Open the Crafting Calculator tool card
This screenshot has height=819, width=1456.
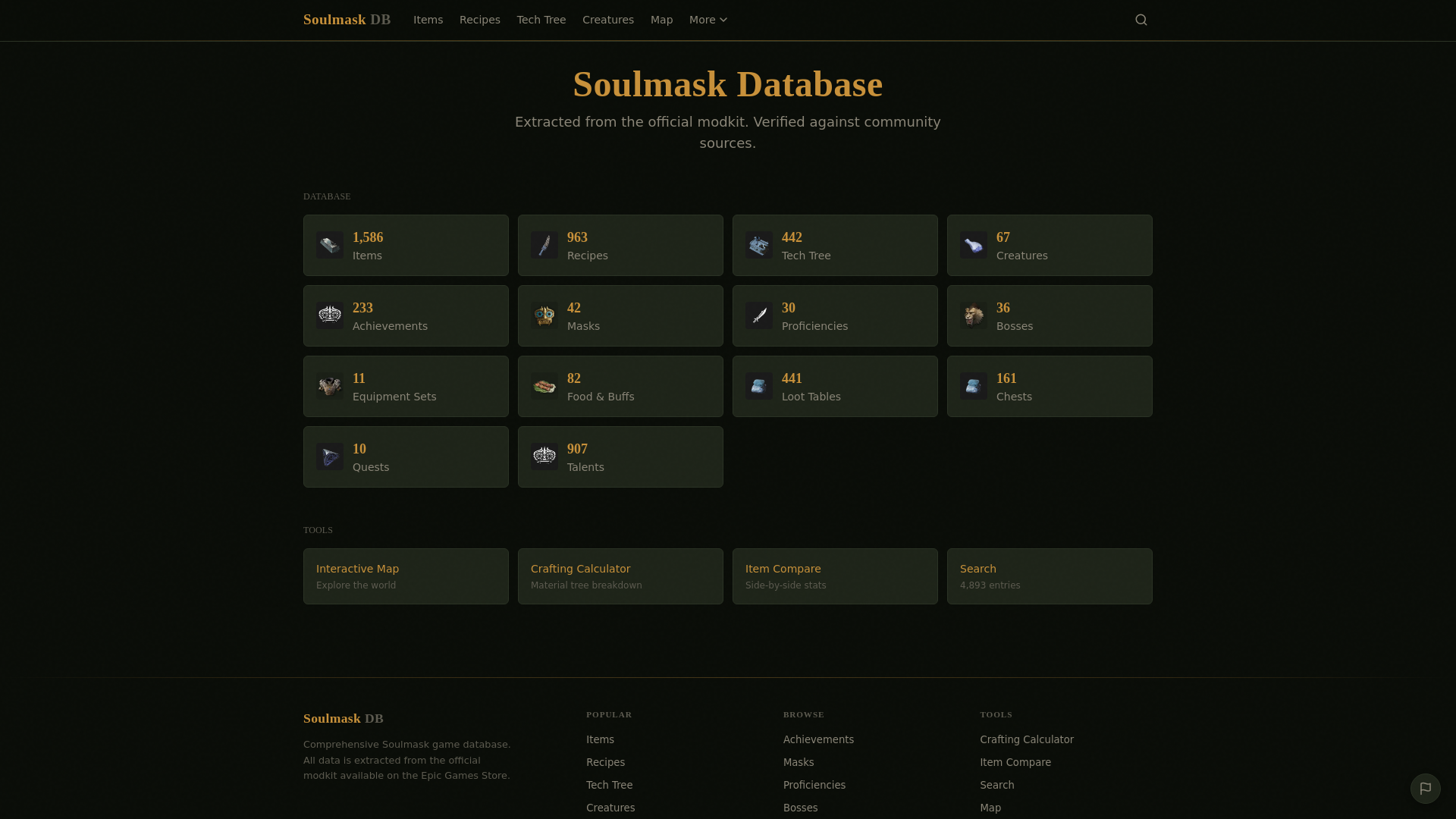pyautogui.click(x=620, y=576)
